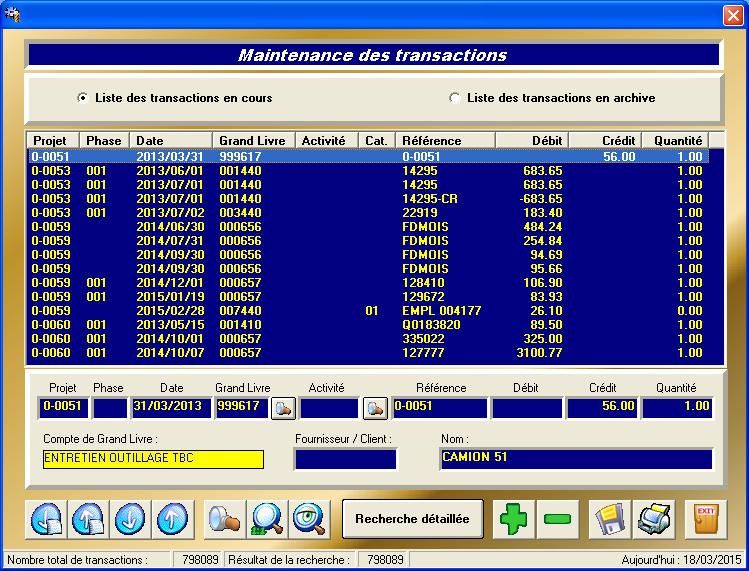Click the 'Recherche détaillée' button
749x571 pixels.
[413, 519]
